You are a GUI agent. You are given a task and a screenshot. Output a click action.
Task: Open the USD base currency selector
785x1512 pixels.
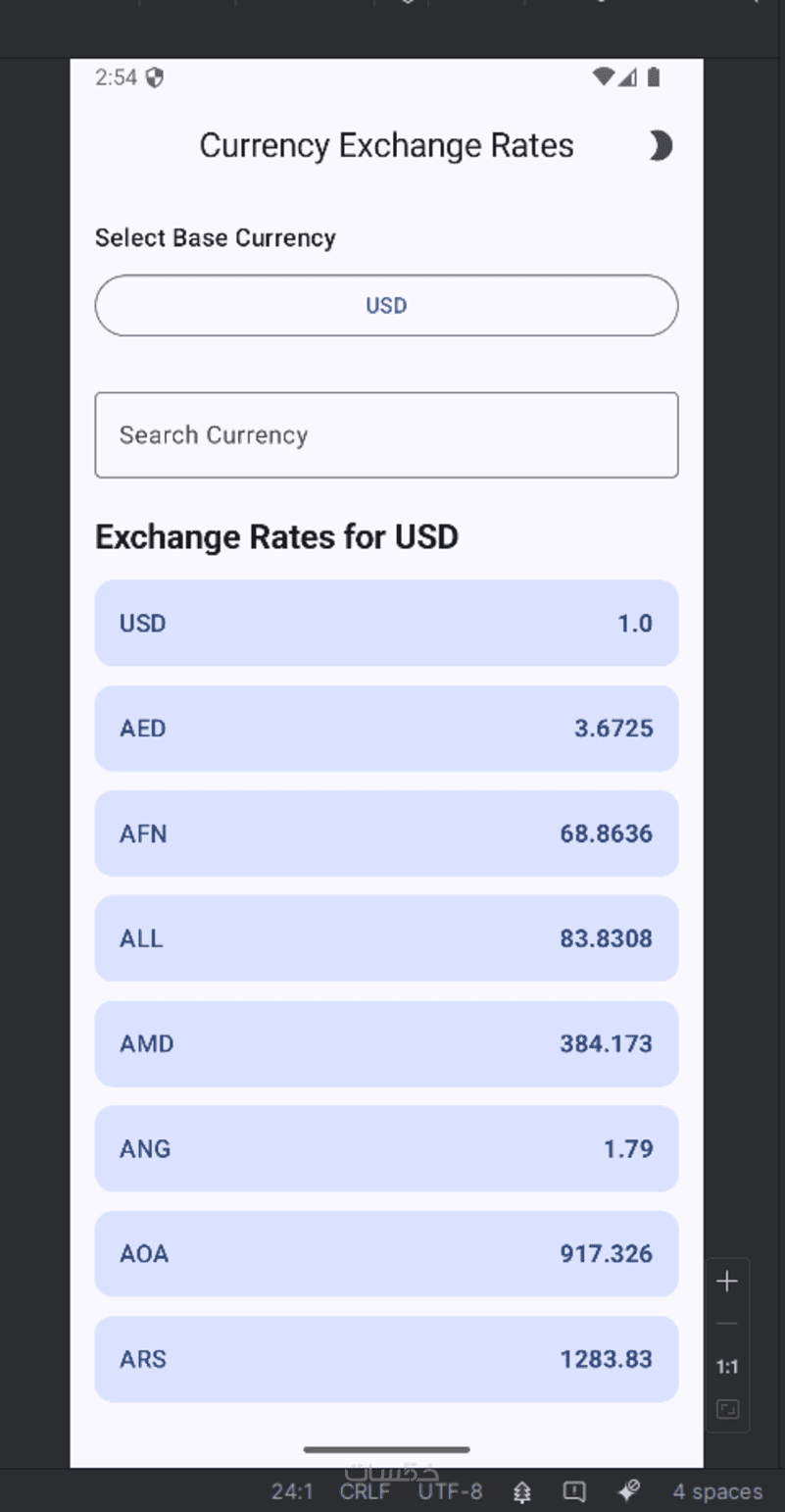click(x=386, y=306)
